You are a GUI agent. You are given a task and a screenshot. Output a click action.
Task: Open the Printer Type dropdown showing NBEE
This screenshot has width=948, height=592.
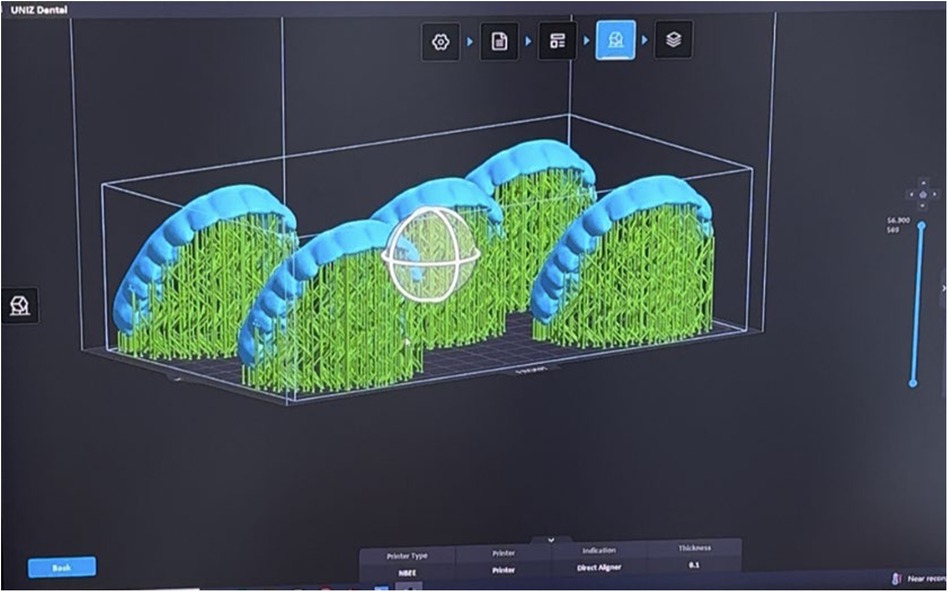pos(408,569)
